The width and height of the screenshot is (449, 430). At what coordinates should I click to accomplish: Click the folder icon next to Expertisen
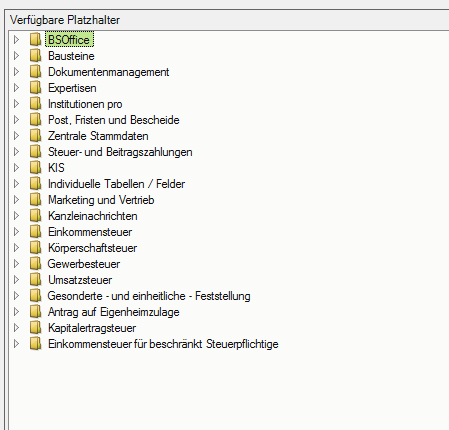35,88
